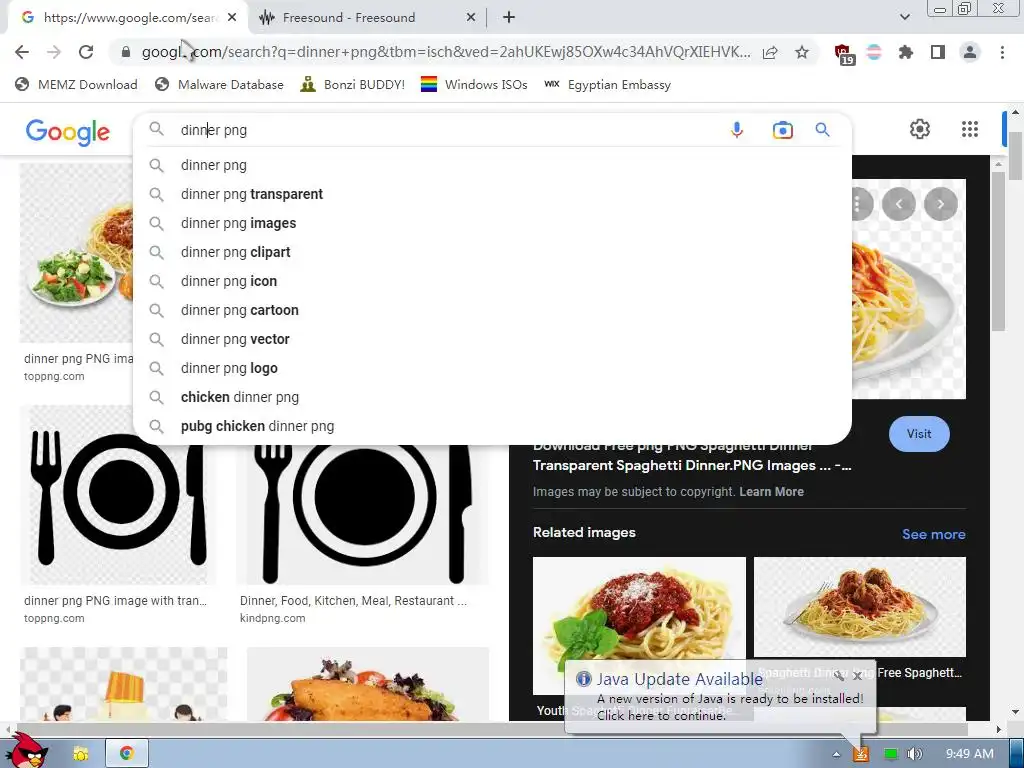Open the related spaghetti meatballs thumbnail
This screenshot has width=1024, height=768.
[x=859, y=607]
